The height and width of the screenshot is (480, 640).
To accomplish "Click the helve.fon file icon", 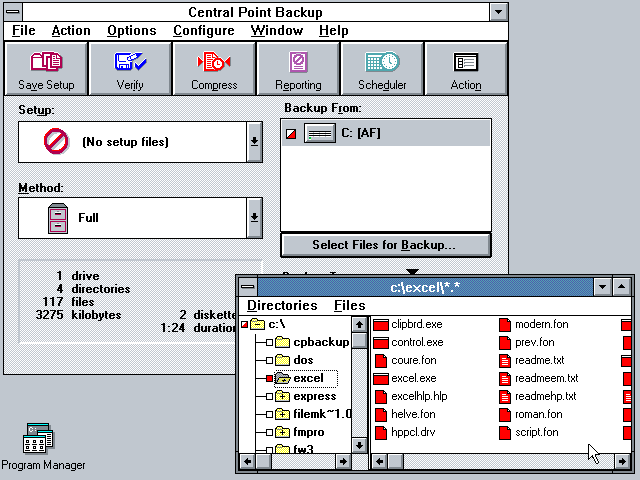I will coord(381,414).
